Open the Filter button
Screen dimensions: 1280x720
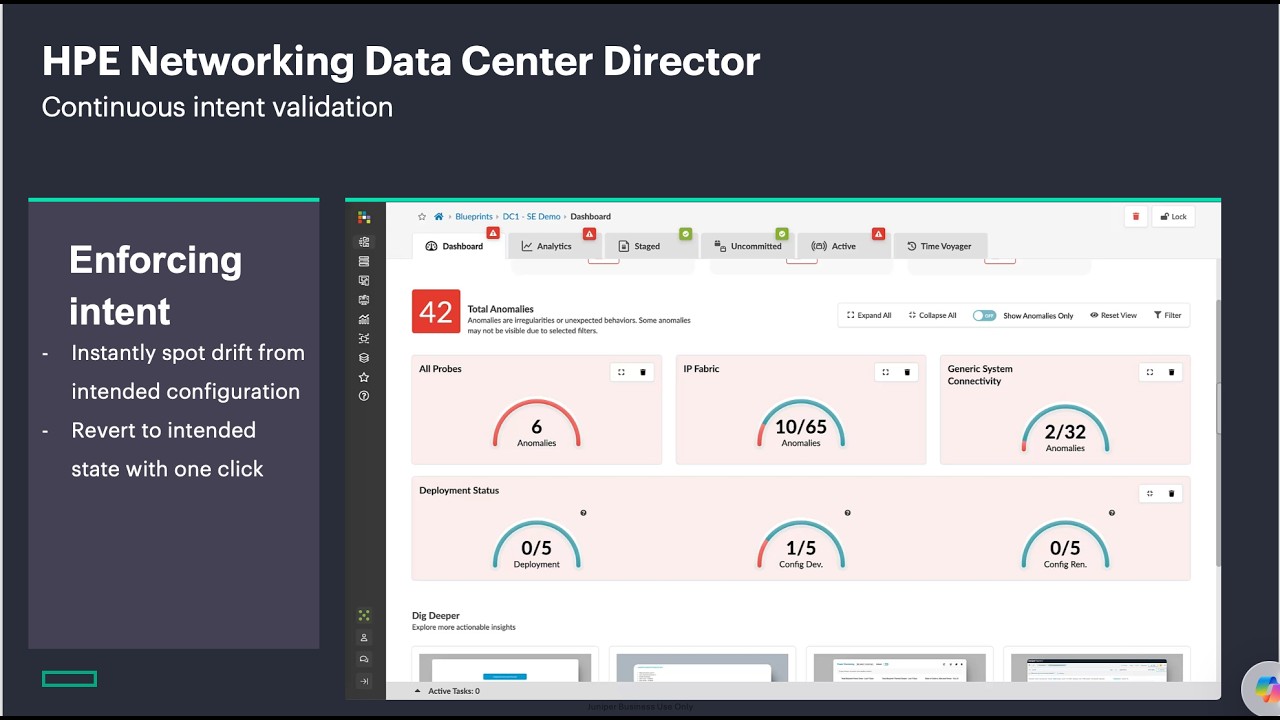point(1168,315)
